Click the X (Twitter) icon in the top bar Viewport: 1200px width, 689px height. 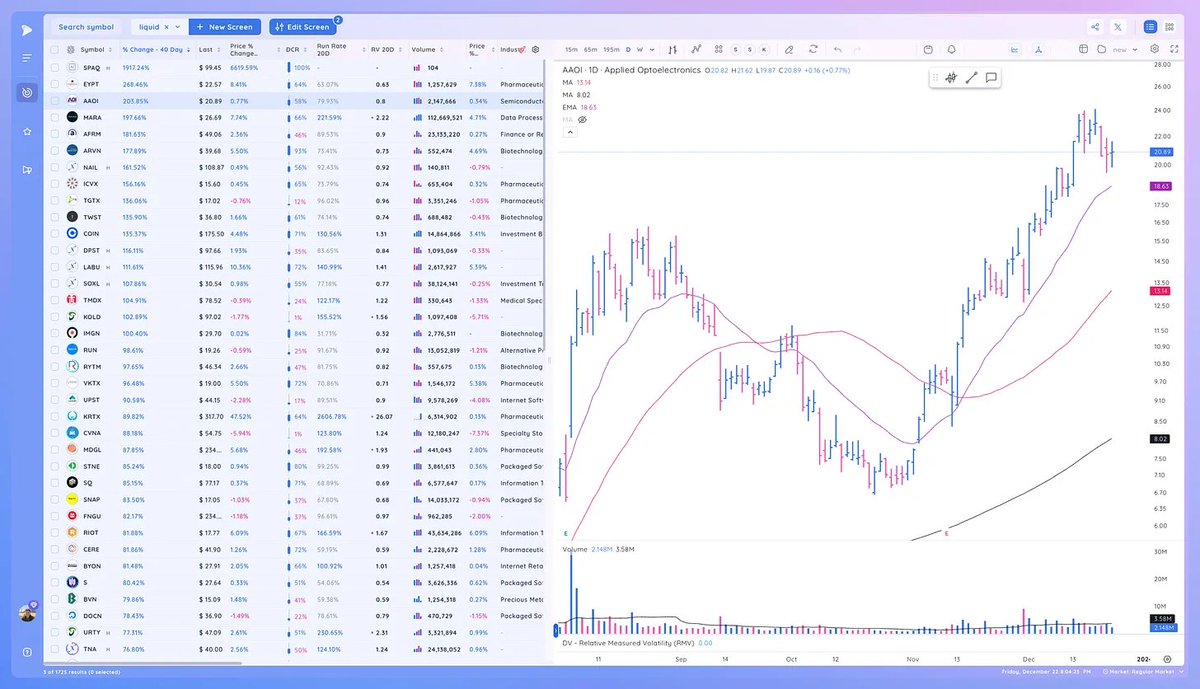pyautogui.click(x=1118, y=27)
